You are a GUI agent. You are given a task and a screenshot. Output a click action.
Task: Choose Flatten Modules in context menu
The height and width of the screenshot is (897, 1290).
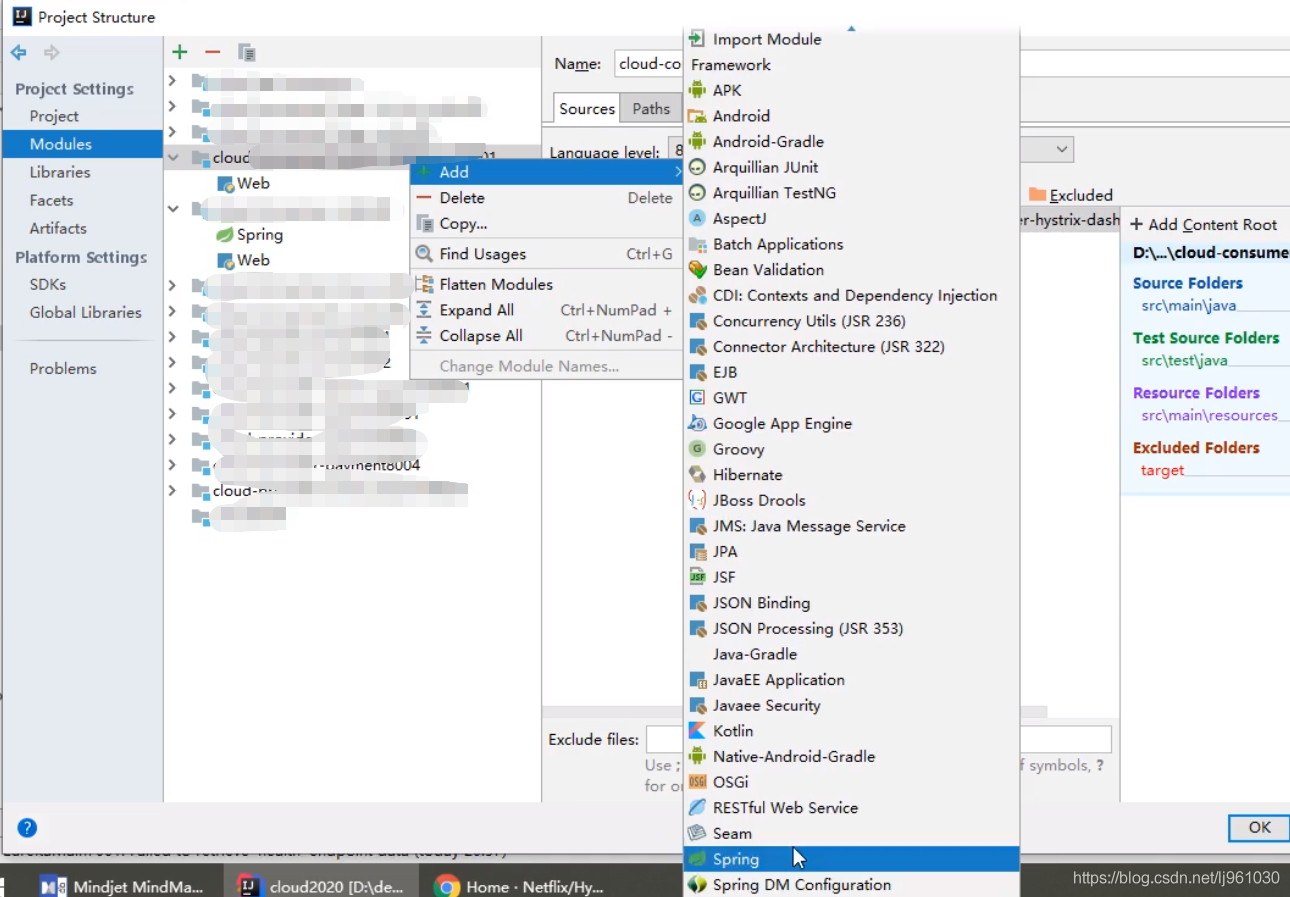tap(546, 284)
